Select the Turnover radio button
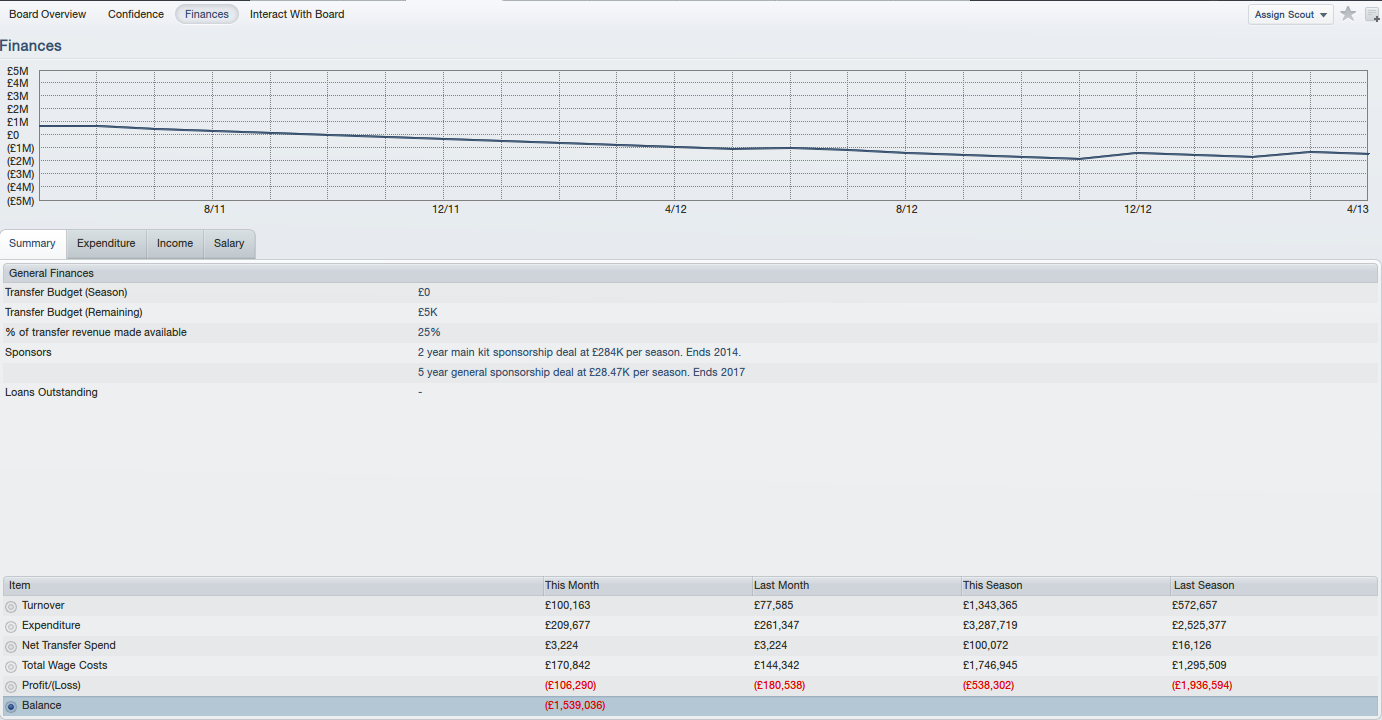Viewport: 1382px width, 720px height. [11, 606]
